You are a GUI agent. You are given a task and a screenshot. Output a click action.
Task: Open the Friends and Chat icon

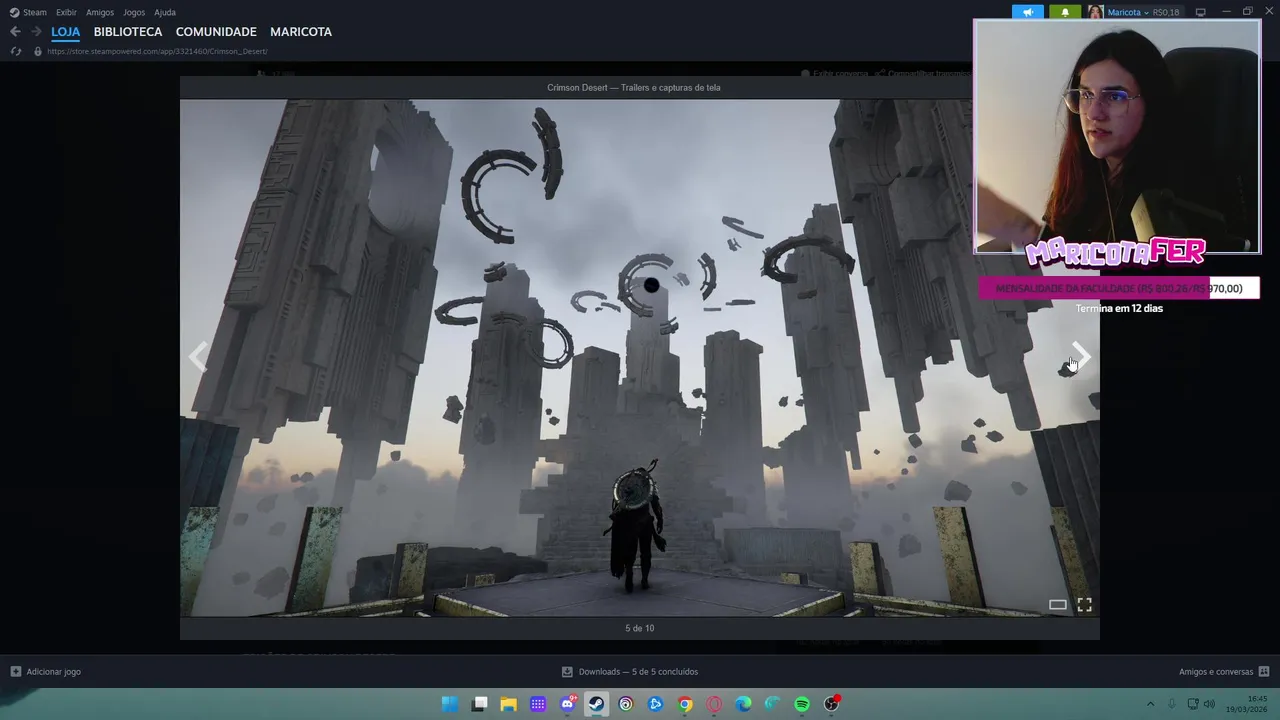(x=1264, y=672)
